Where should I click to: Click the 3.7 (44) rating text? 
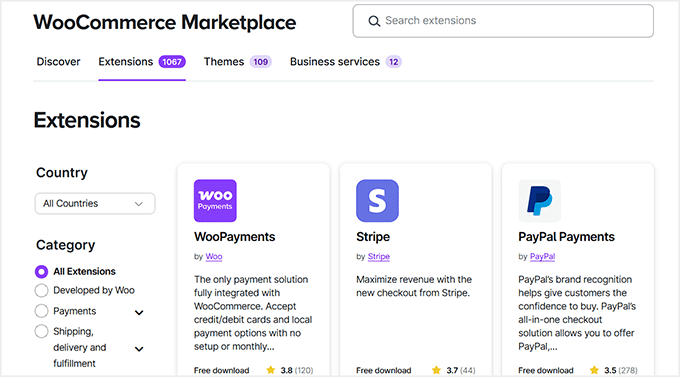click(x=461, y=370)
